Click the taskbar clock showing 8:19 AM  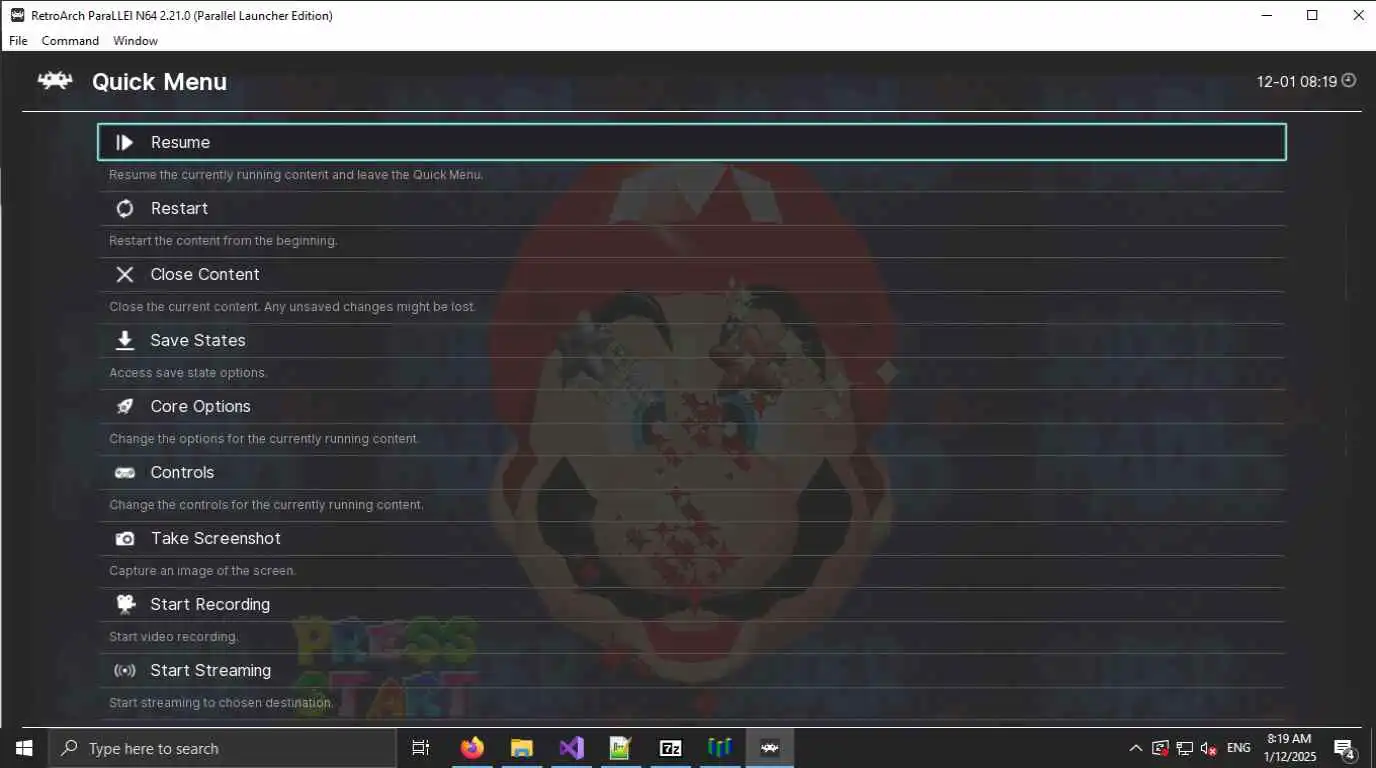1289,748
